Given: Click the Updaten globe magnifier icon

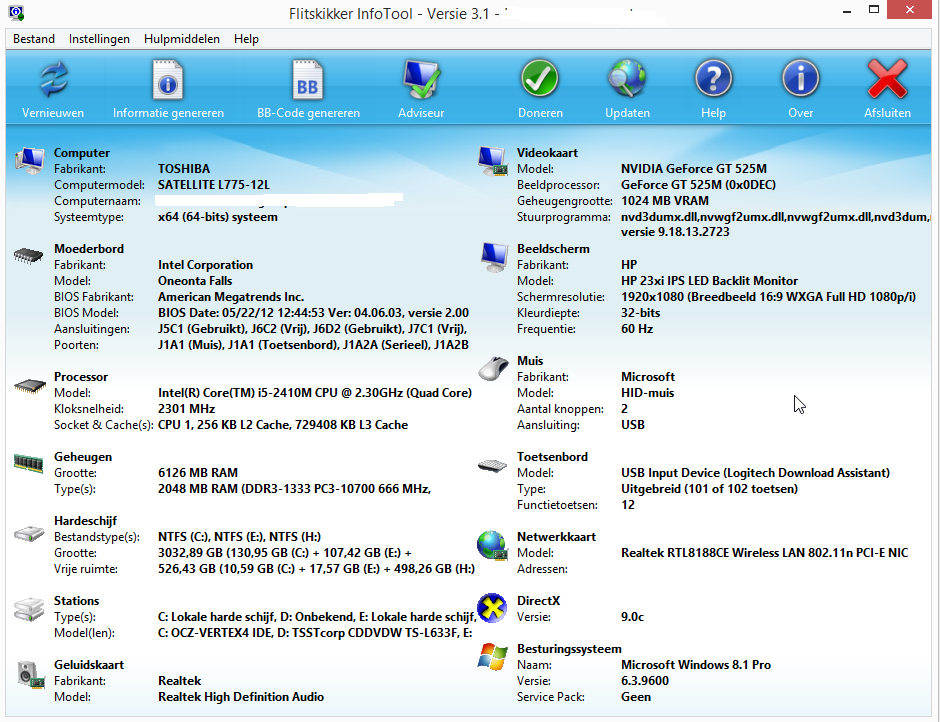Looking at the screenshot, I should [x=627, y=79].
